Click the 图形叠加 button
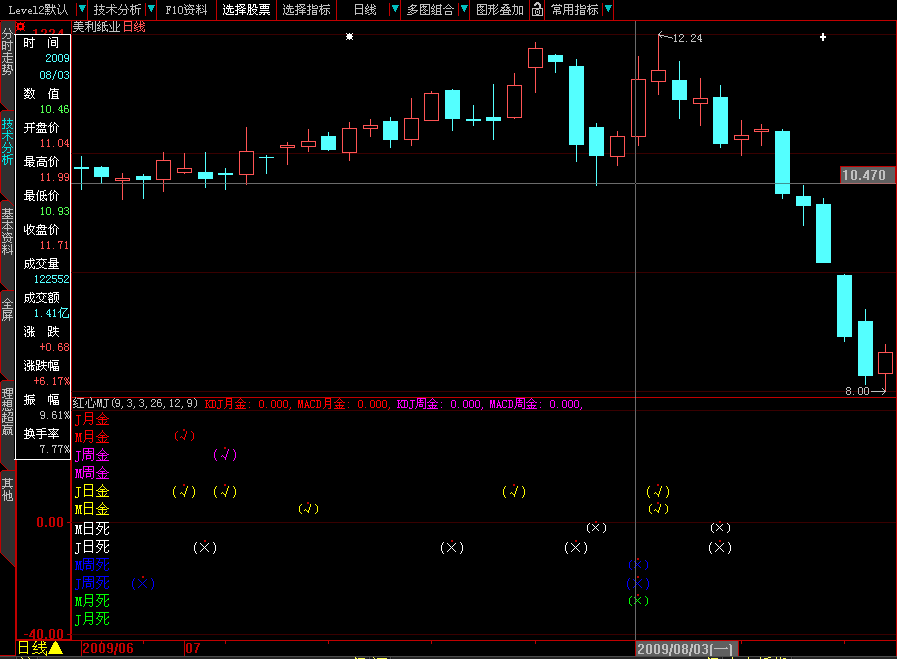The image size is (897, 659). click(x=500, y=10)
